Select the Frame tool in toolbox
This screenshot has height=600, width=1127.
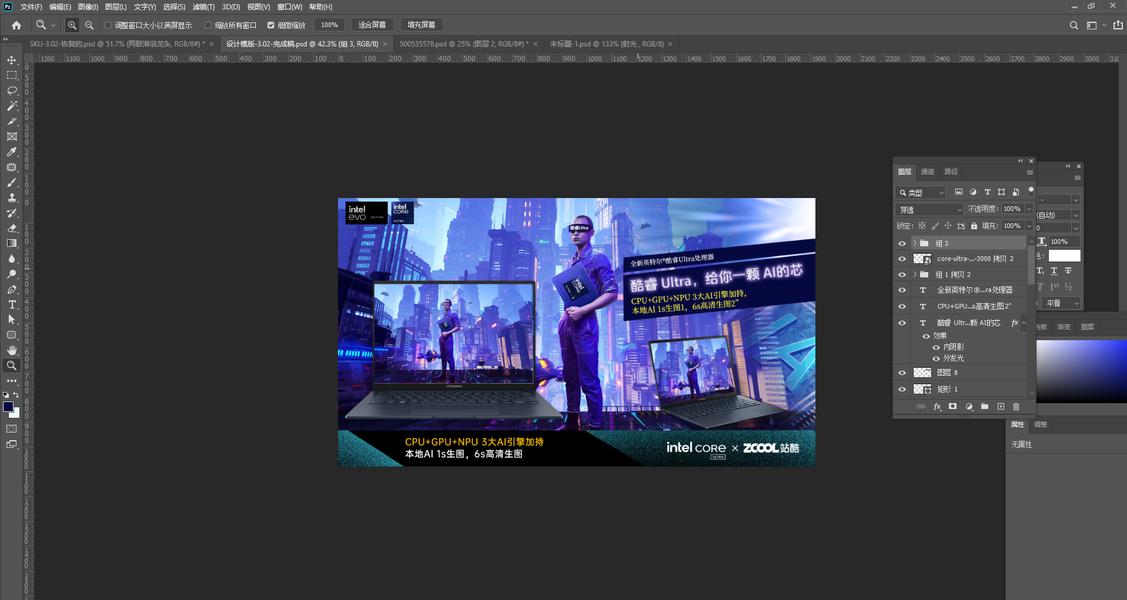pyautogui.click(x=12, y=137)
